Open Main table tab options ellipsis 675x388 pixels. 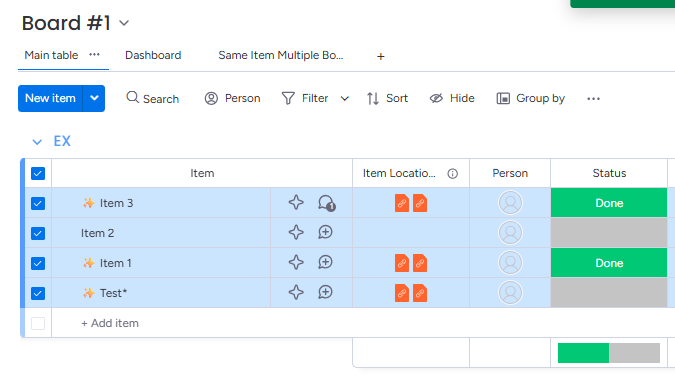pos(94,55)
